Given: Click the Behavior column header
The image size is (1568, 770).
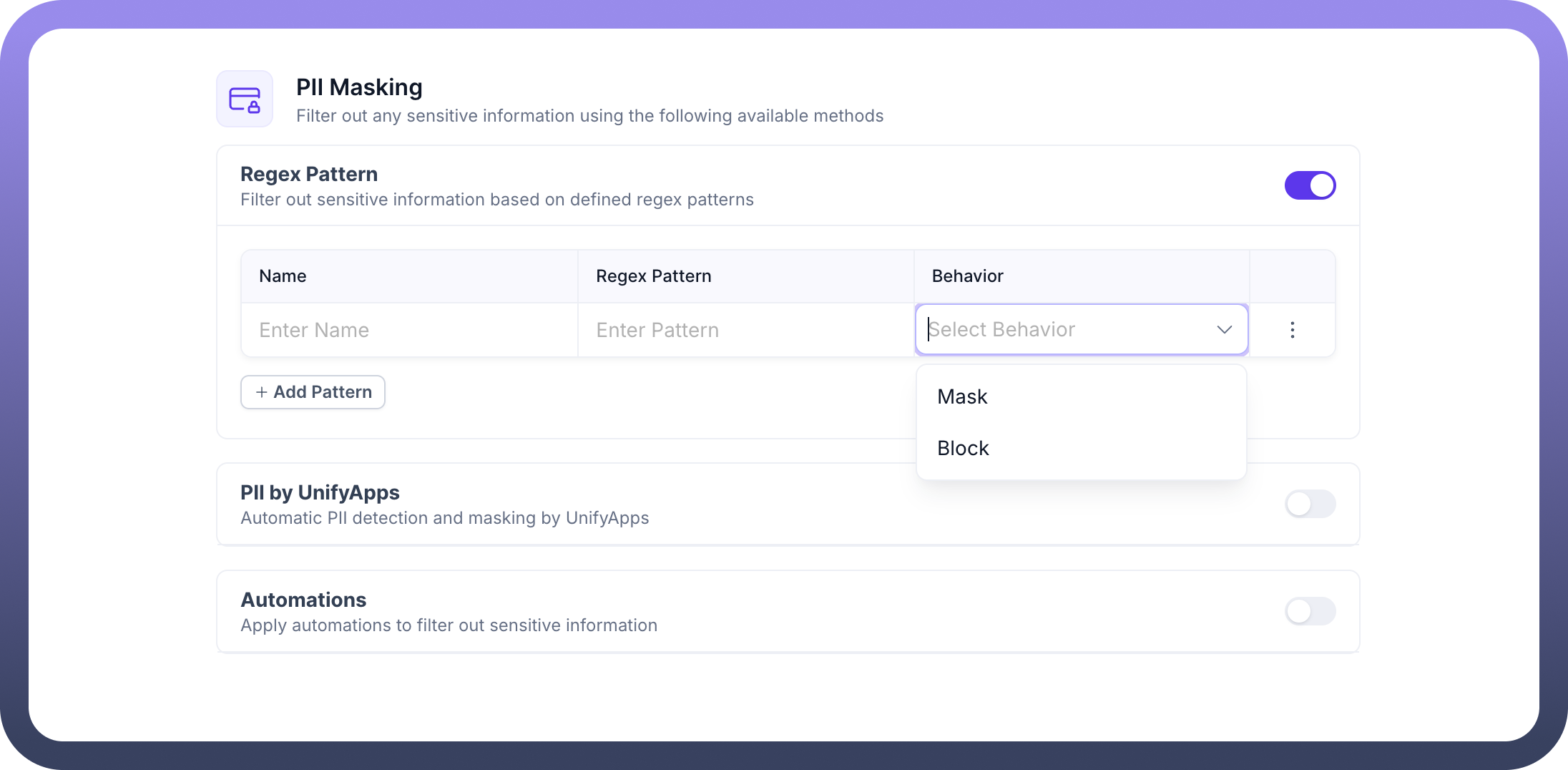Looking at the screenshot, I should pos(967,276).
